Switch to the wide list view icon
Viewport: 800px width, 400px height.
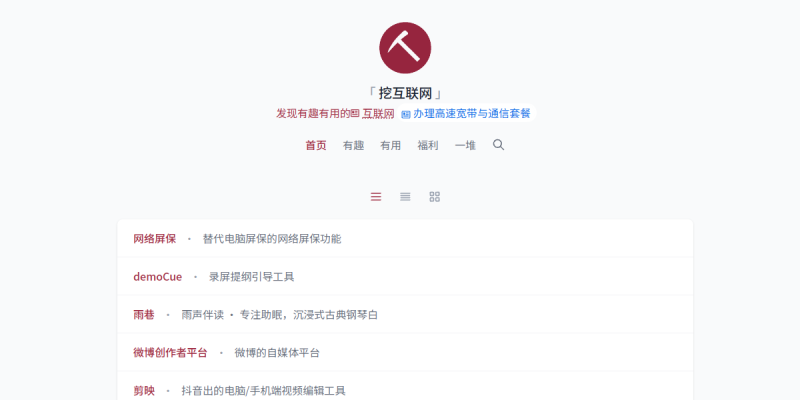[x=376, y=197]
